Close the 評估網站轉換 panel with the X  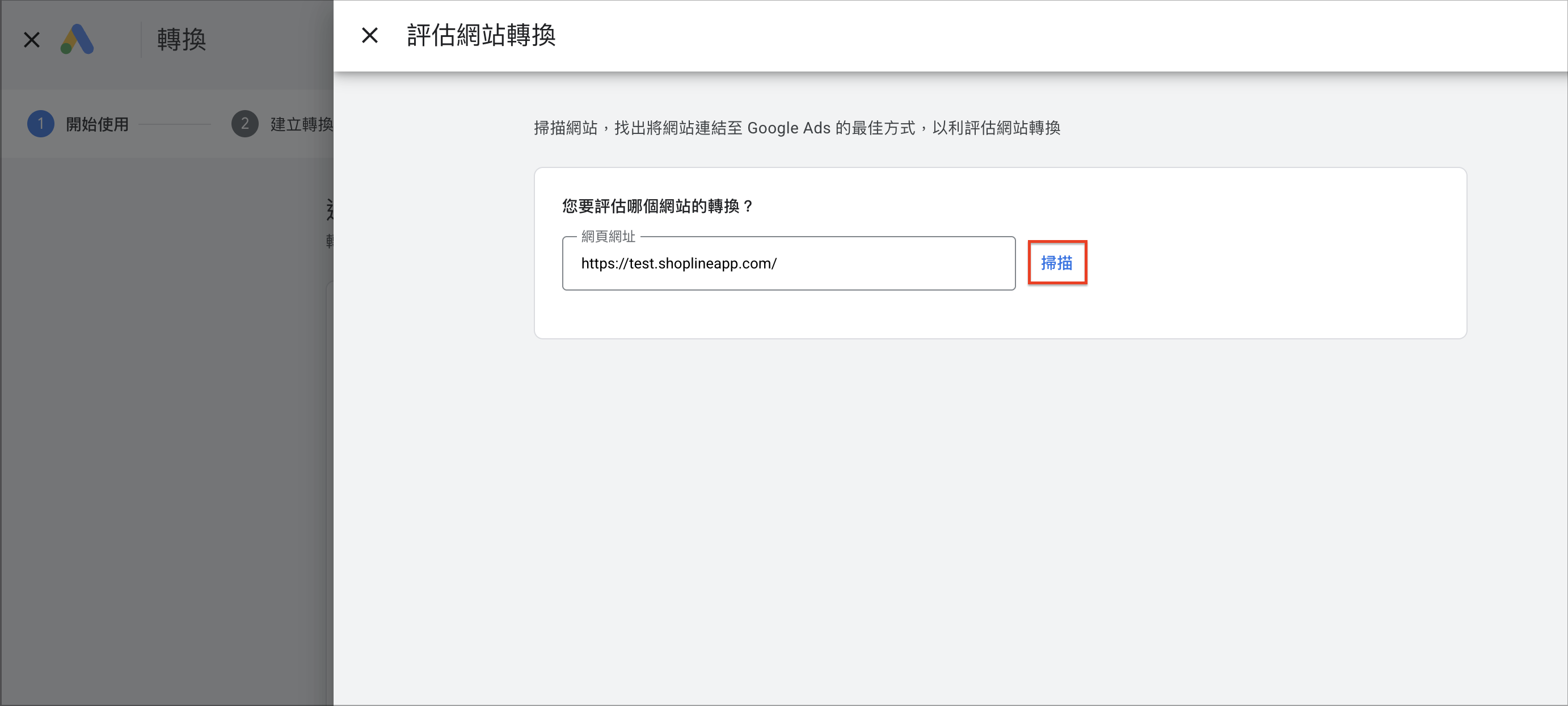click(x=369, y=35)
